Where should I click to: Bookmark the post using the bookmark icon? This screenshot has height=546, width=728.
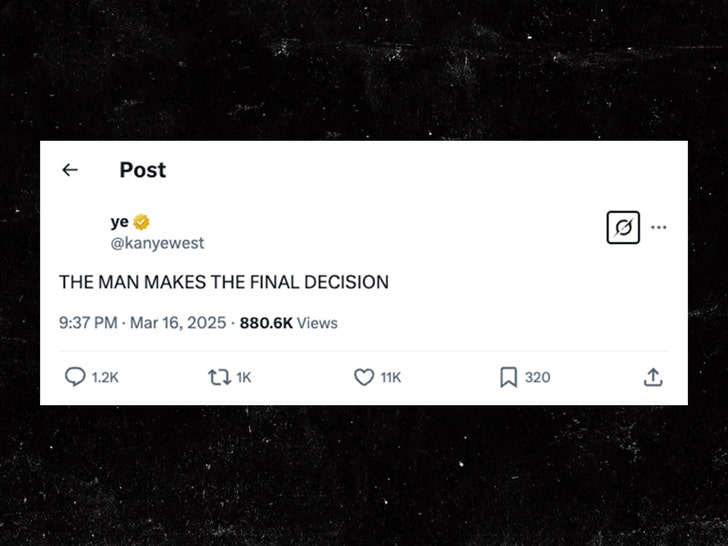(508, 377)
